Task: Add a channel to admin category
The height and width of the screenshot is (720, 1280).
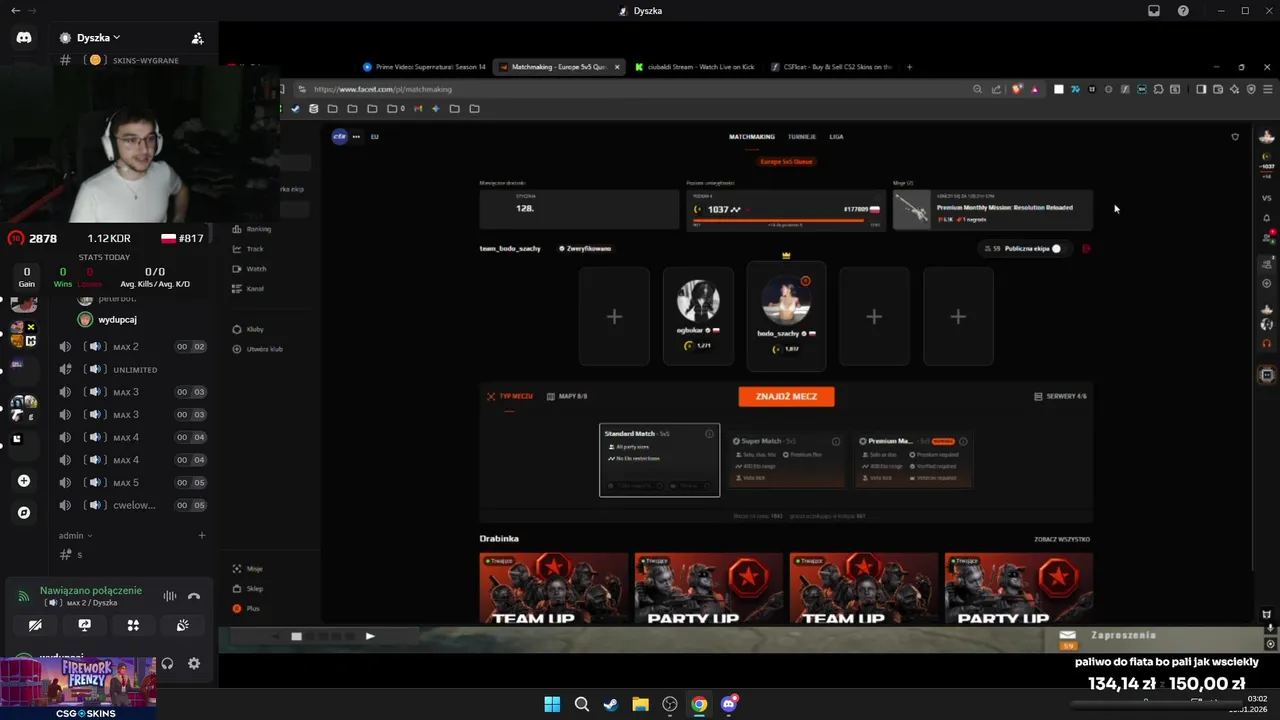Action: (x=201, y=536)
